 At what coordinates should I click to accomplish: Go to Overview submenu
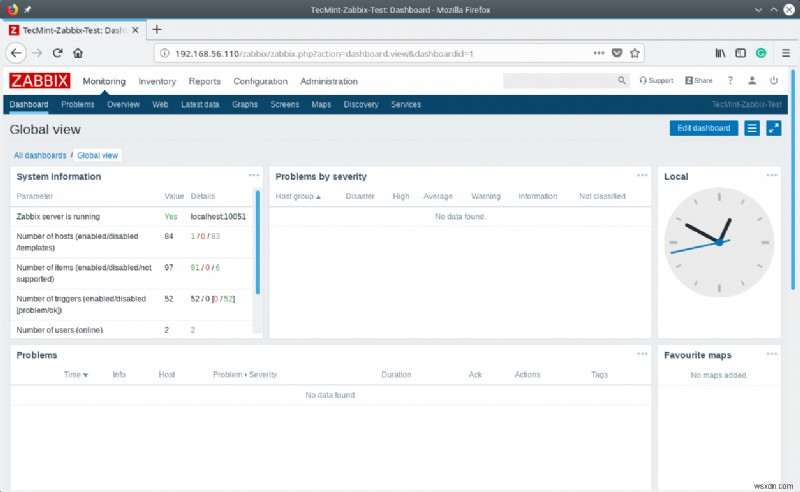click(x=123, y=104)
